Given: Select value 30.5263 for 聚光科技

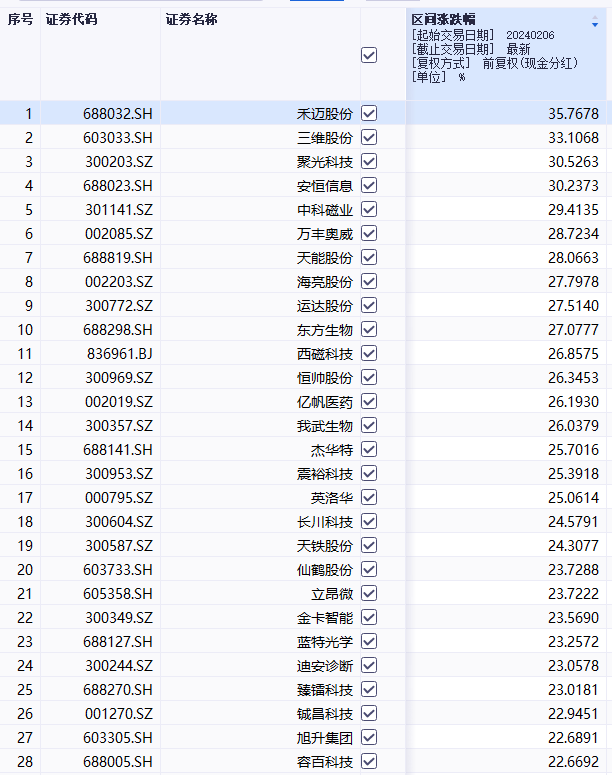Looking at the screenshot, I should [x=573, y=162].
